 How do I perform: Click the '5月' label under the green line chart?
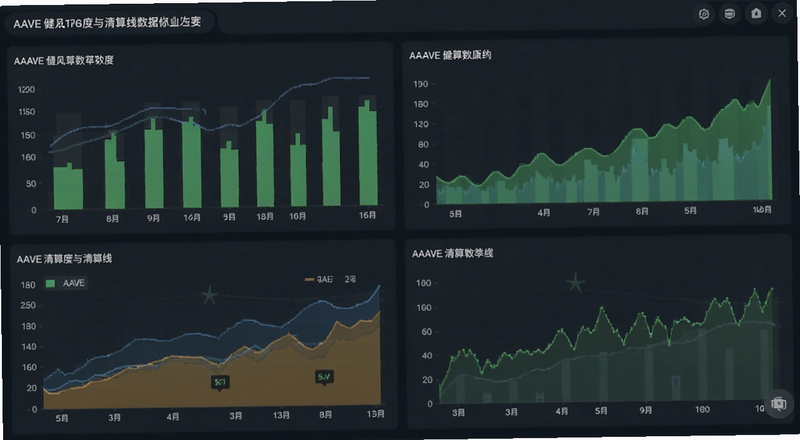(x=601, y=410)
